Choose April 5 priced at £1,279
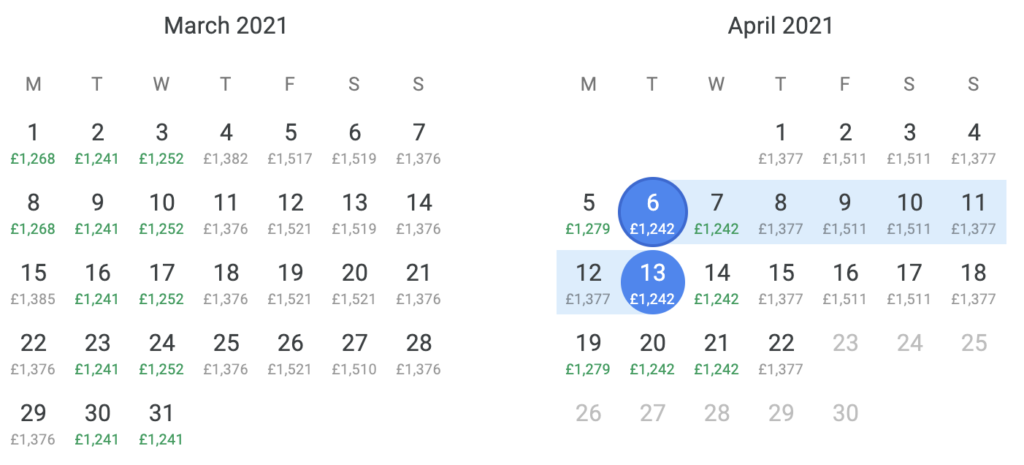The width and height of the screenshot is (1024, 465). [588, 214]
